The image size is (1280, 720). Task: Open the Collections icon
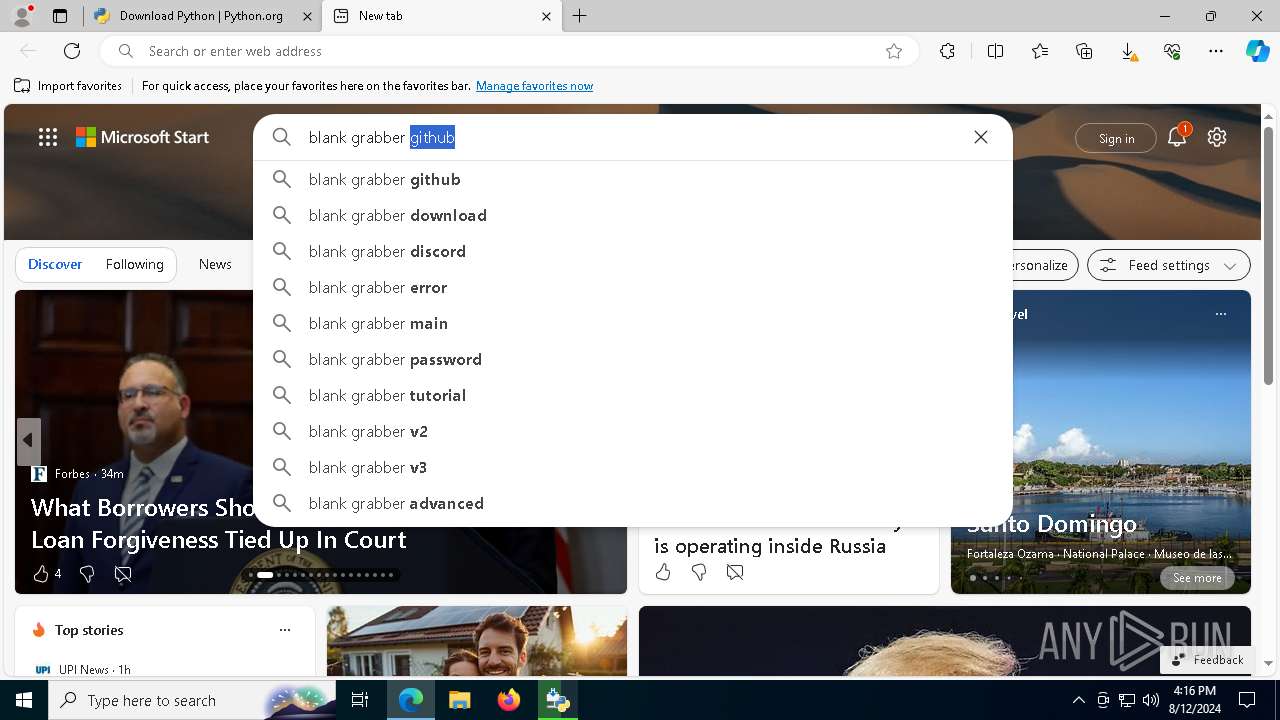pos(1084,51)
